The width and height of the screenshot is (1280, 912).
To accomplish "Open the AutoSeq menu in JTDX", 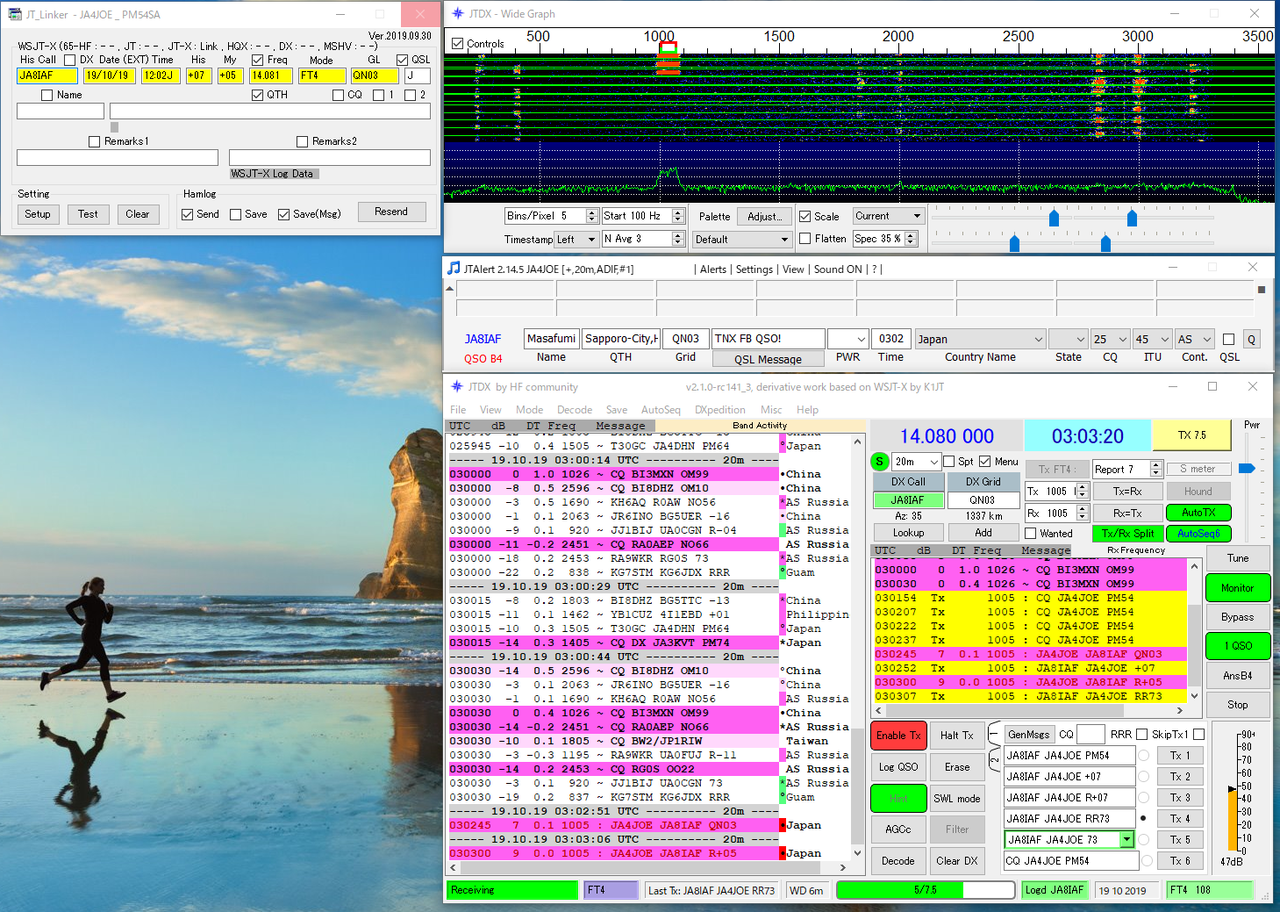I will 660,410.
